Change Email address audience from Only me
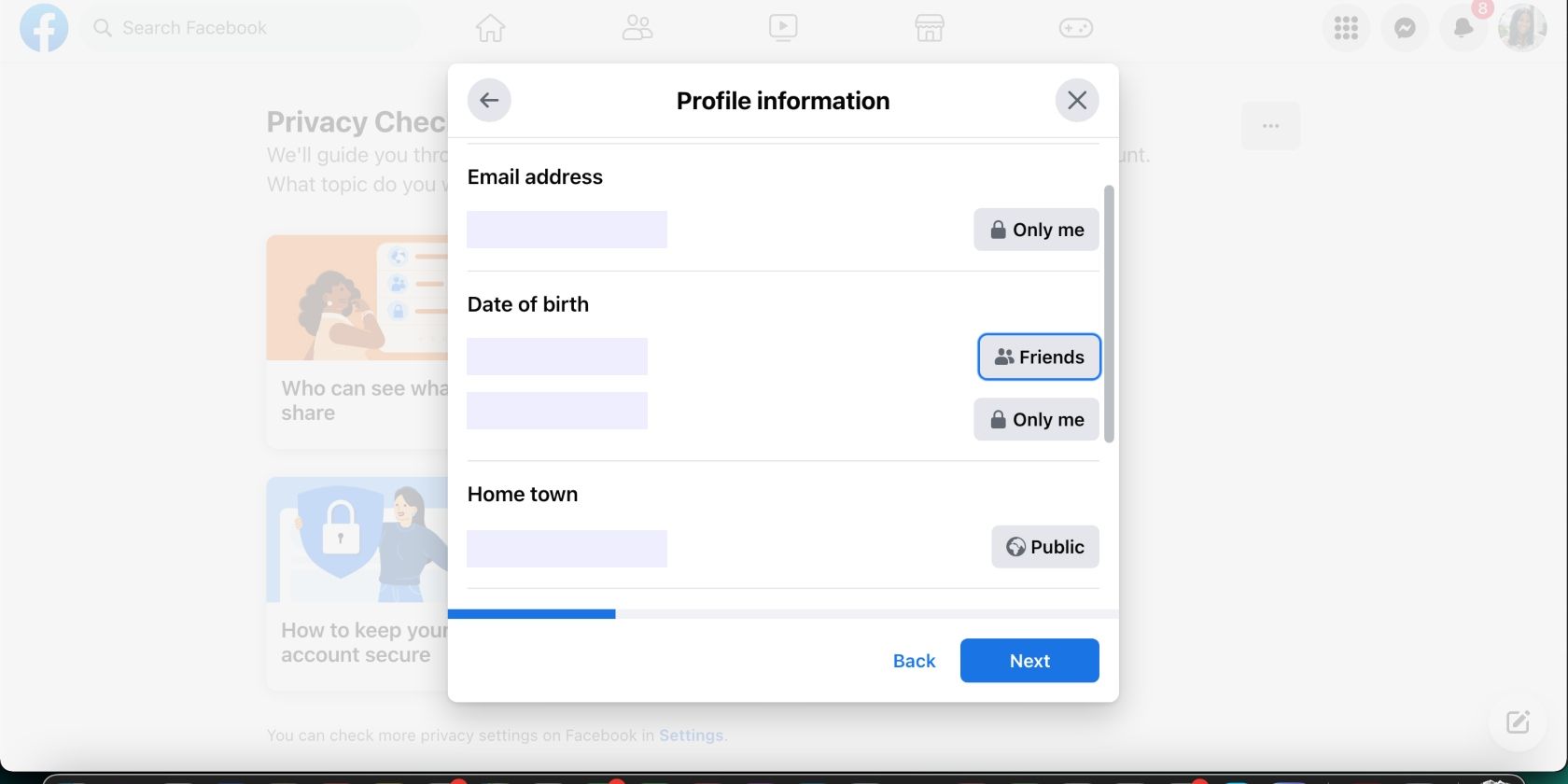Image resolution: width=1568 pixels, height=784 pixels. (1036, 230)
